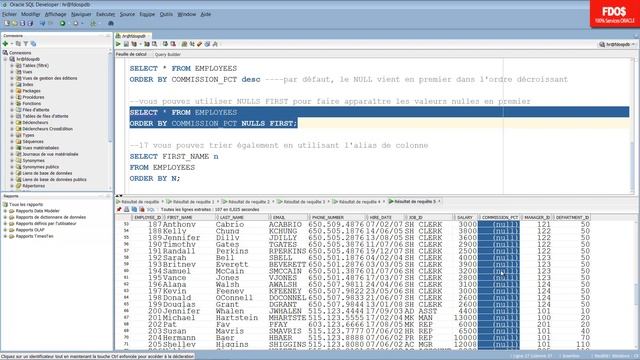Click the results grid vertical scrollbar

click(637, 284)
